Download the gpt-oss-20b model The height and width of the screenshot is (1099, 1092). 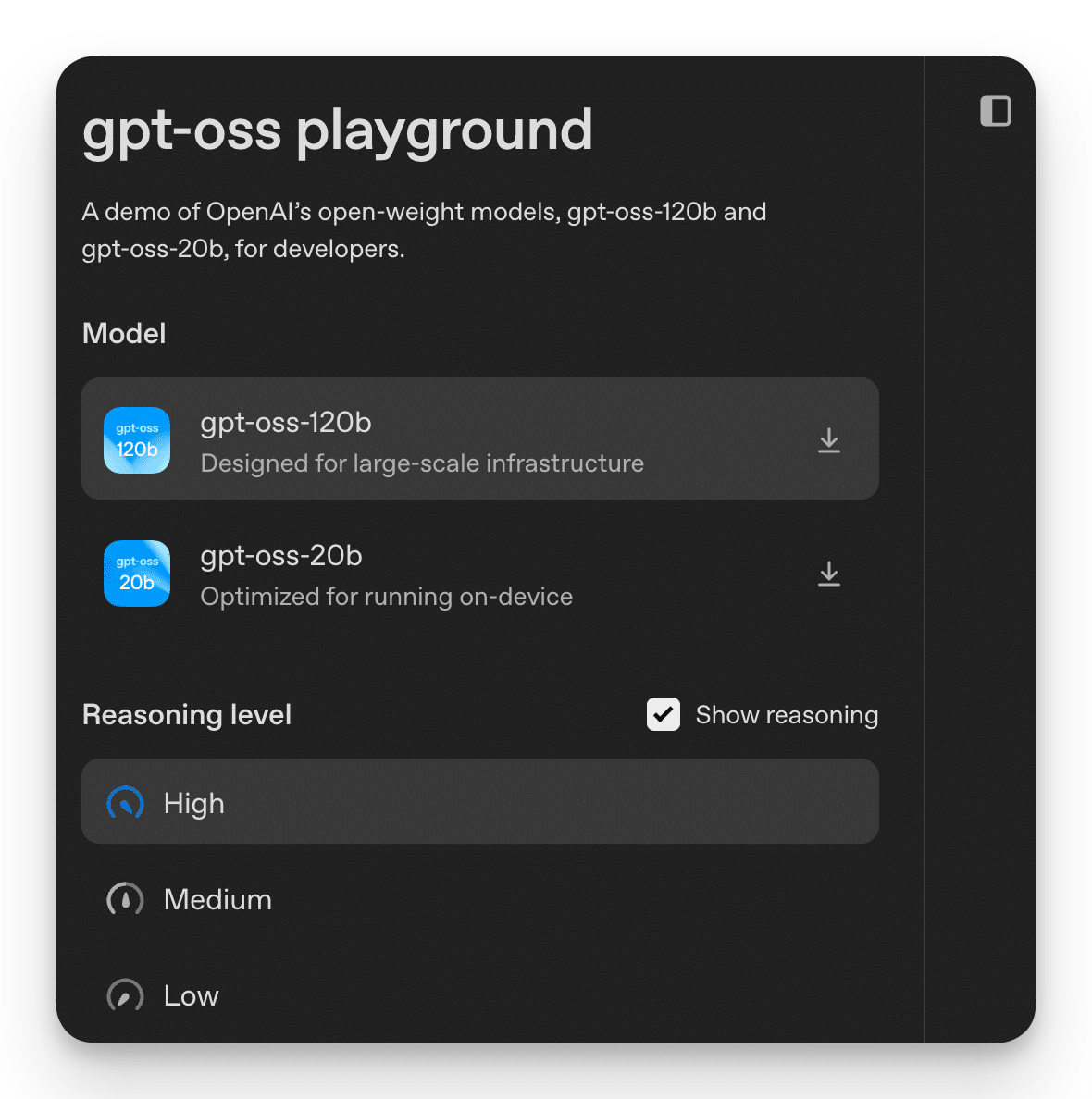[x=828, y=574]
